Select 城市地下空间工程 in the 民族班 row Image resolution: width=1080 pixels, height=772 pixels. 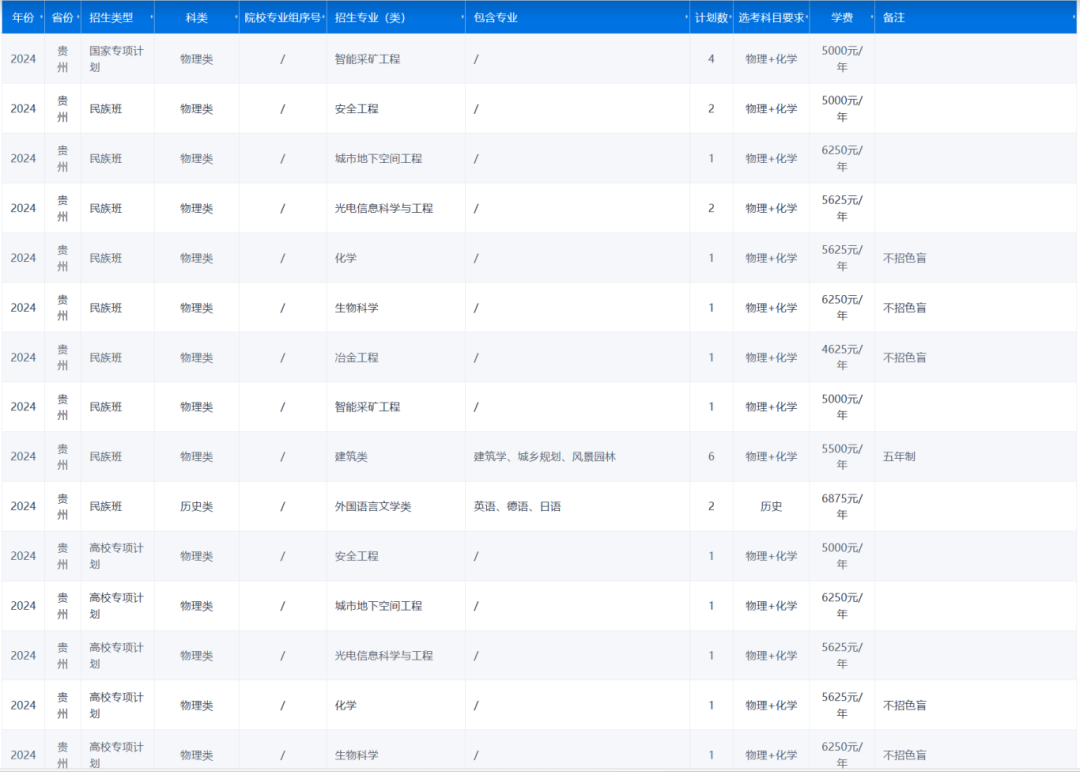(378, 158)
